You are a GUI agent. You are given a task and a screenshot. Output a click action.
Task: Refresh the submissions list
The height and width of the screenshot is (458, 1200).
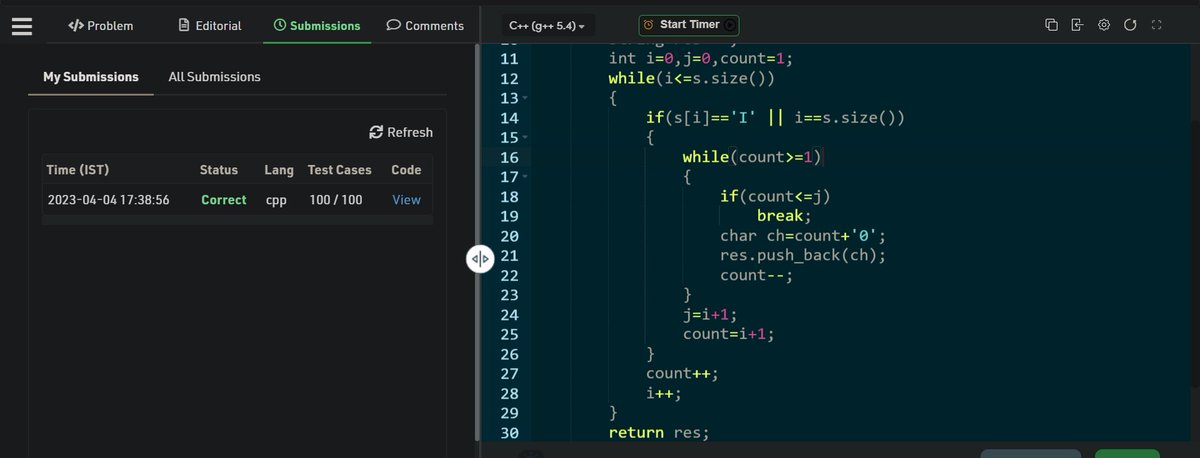pyautogui.click(x=401, y=132)
